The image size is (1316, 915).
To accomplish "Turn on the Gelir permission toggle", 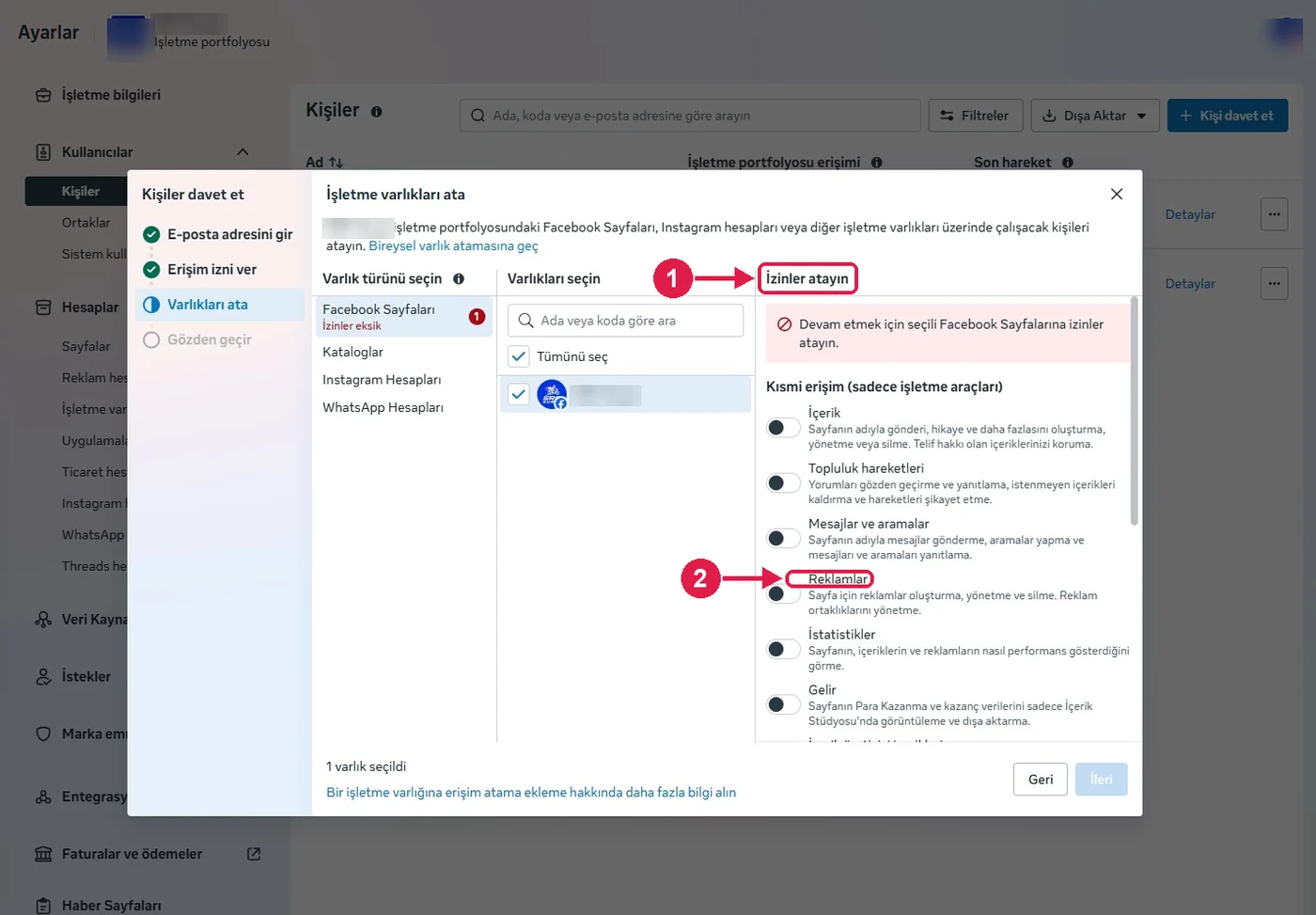I will 783,704.
